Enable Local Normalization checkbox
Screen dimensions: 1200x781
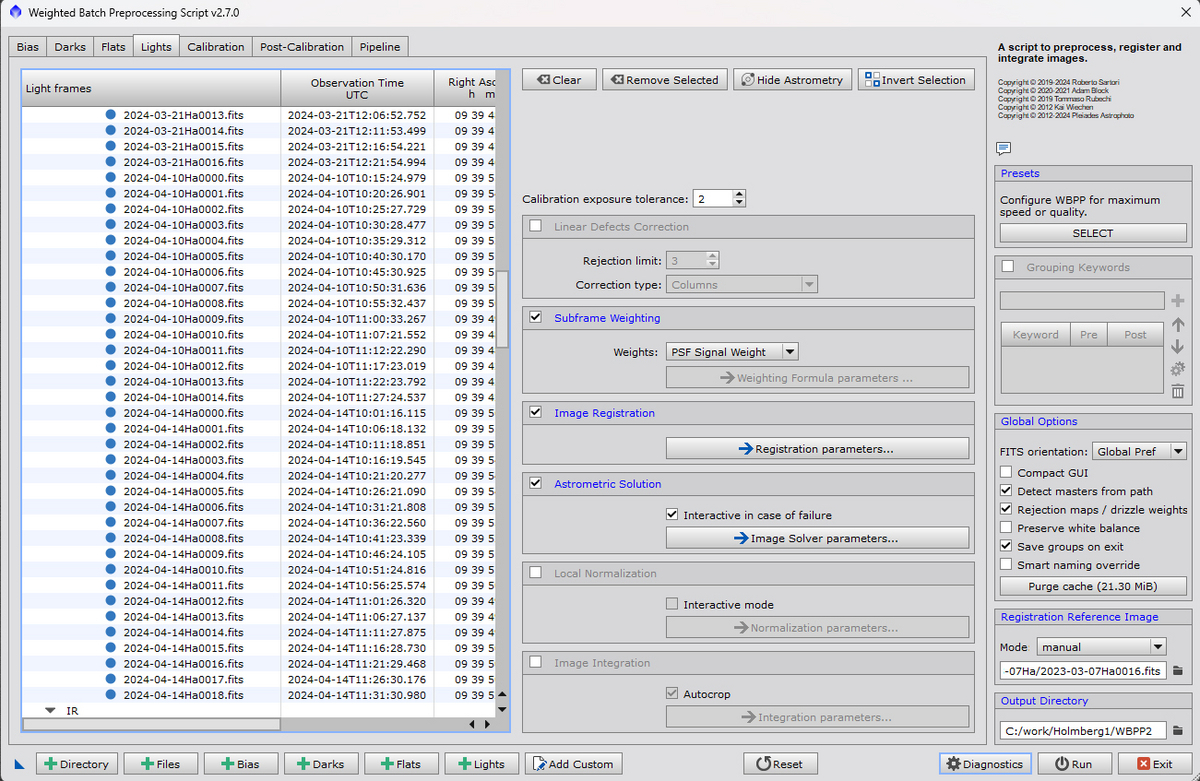(x=535, y=574)
